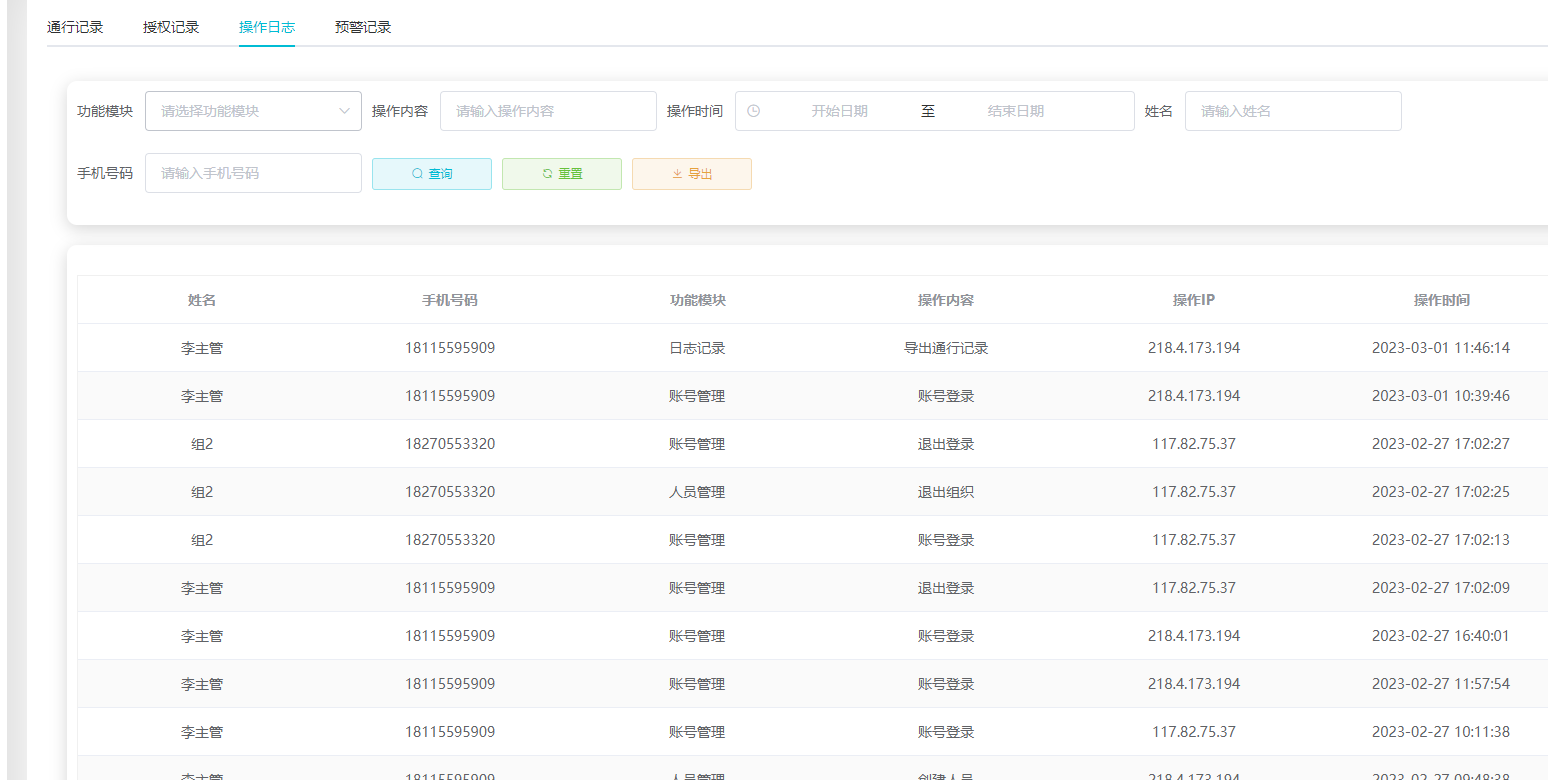Viewport: 1548px width, 780px height.
Task: Click the 功能模块 column header
Action: coord(698,300)
